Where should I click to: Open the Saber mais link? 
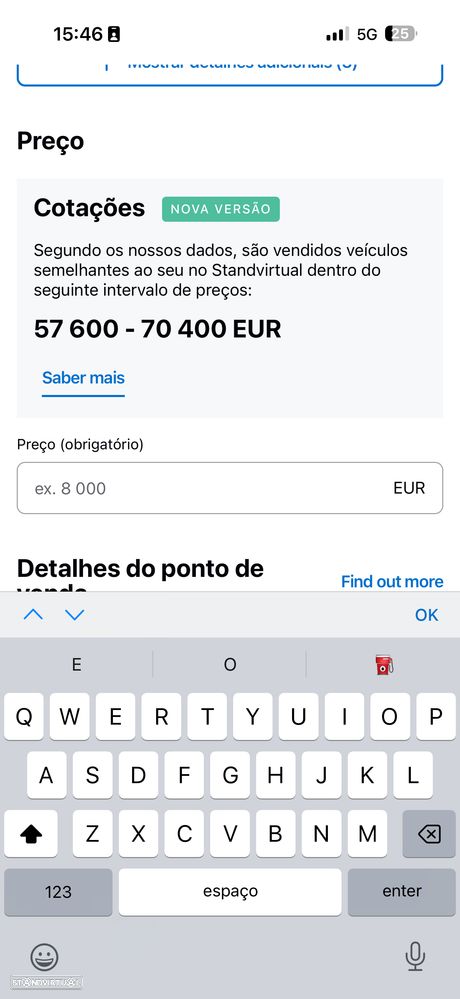(x=83, y=378)
